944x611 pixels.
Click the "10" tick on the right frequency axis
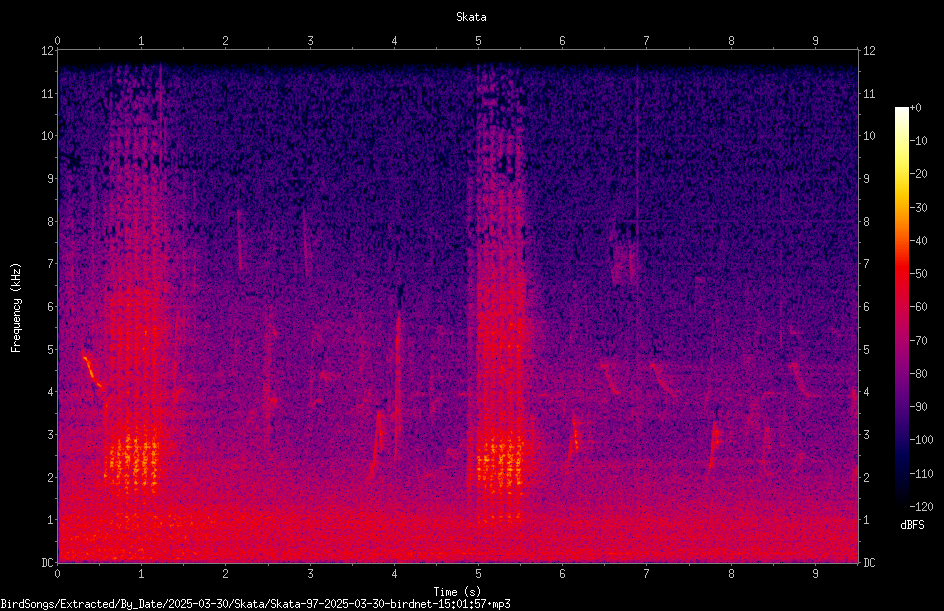coord(869,136)
